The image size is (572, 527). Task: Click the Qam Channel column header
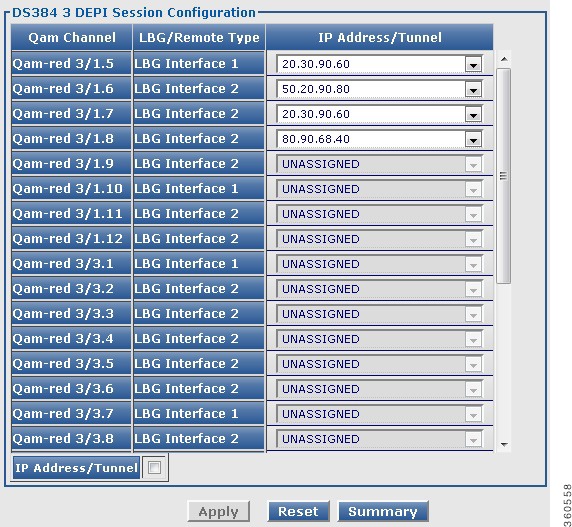tap(72, 37)
